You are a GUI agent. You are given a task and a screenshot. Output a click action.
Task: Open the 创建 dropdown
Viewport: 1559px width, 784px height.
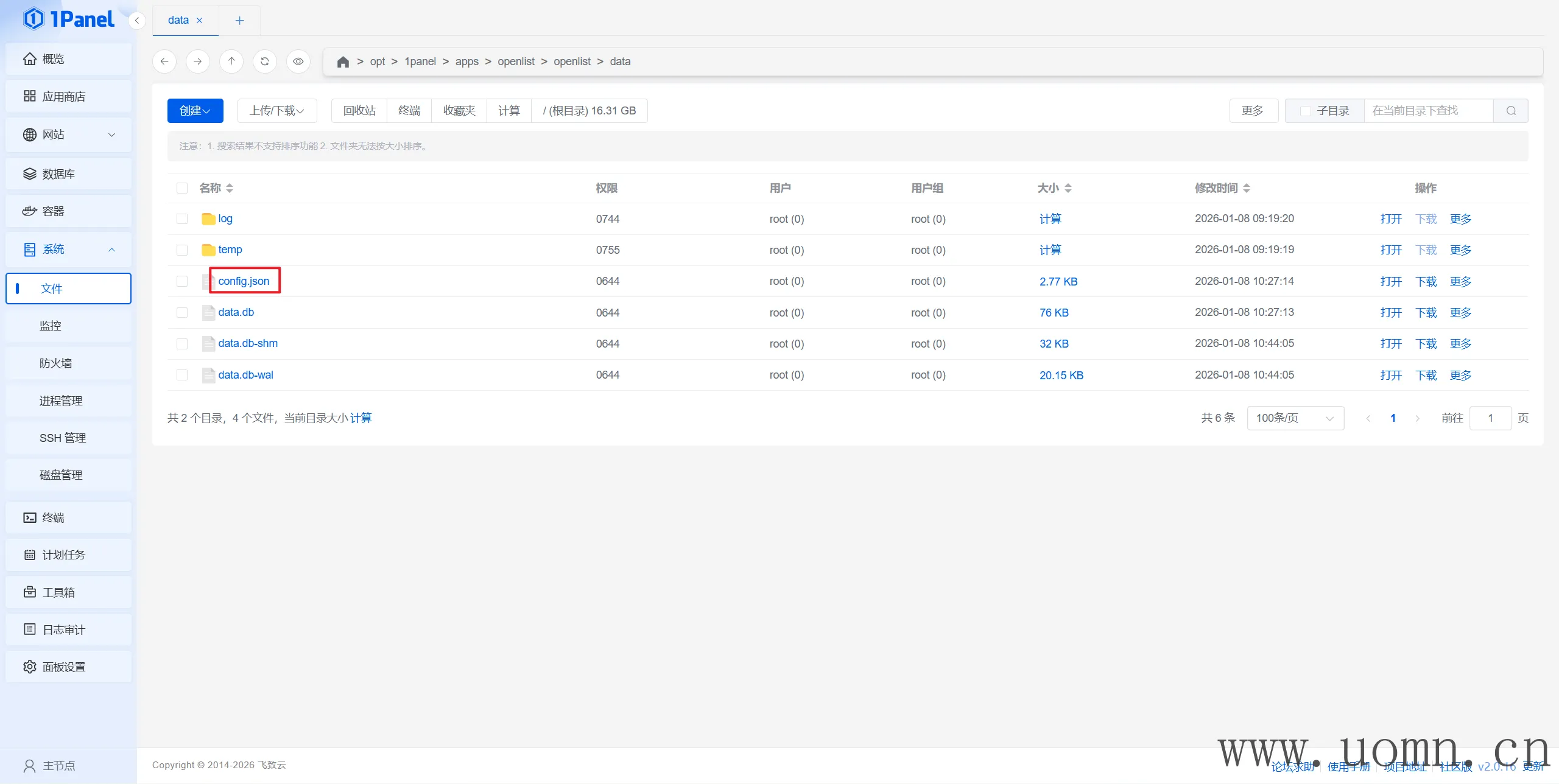(x=195, y=111)
